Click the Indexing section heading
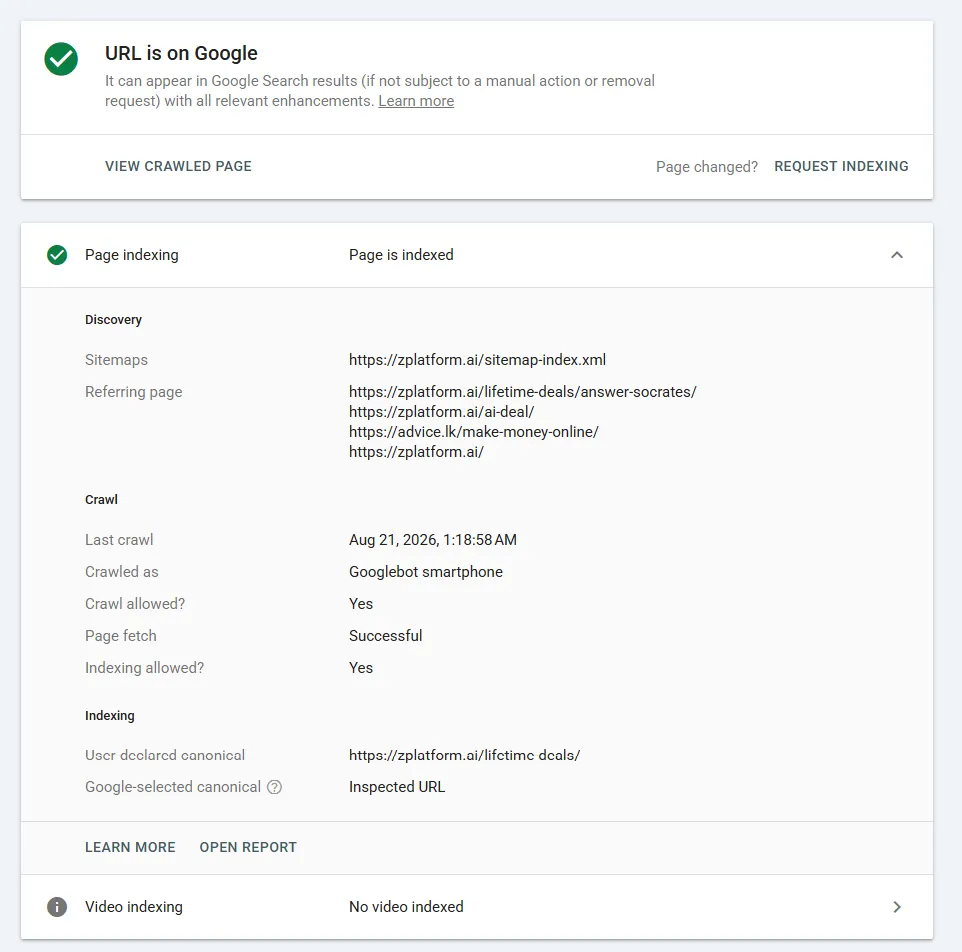This screenshot has width=962, height=952. point(110,715)
